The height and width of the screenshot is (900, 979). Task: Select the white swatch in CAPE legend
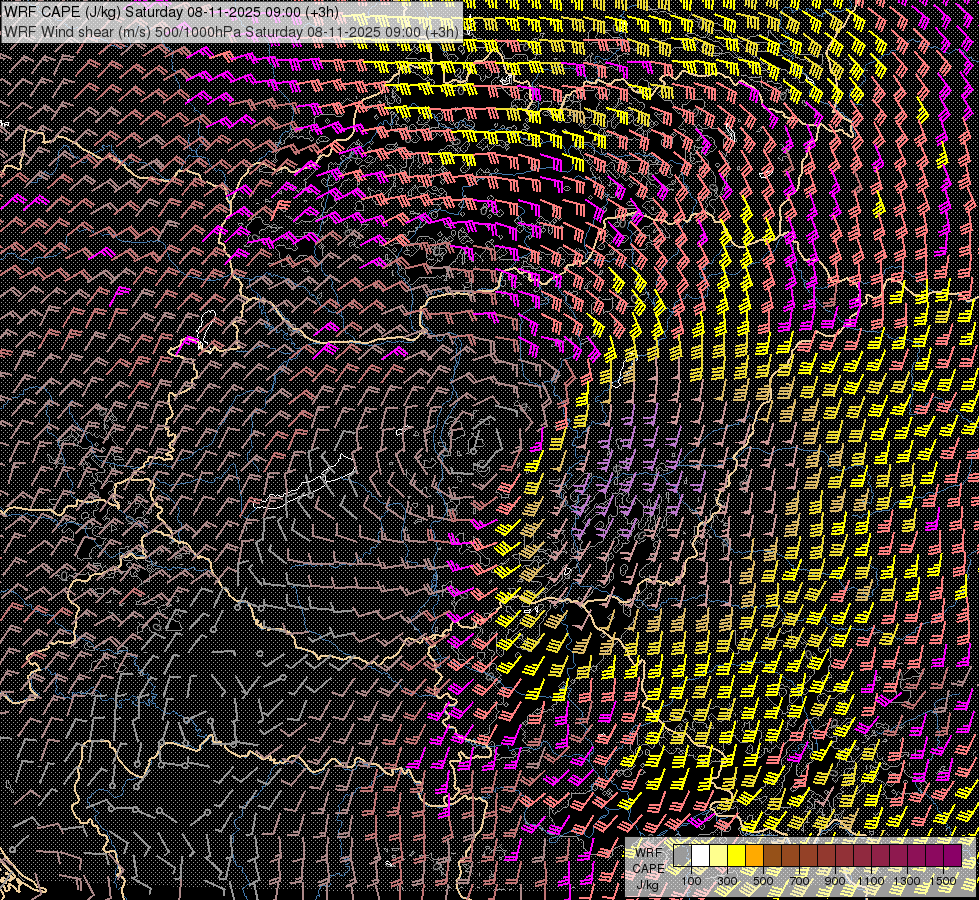[x=700, y=855]
